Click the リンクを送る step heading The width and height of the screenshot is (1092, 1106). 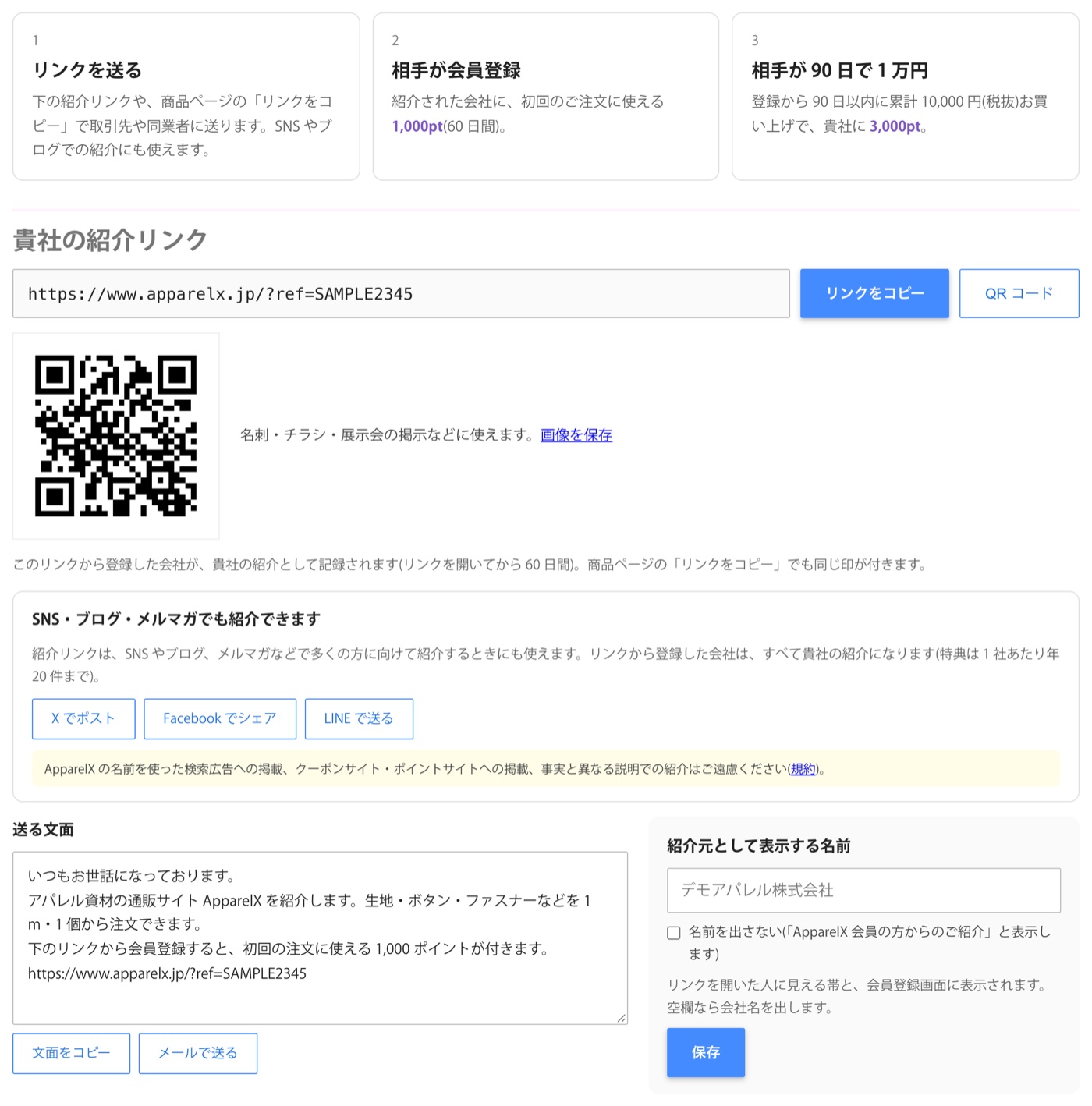click(x=87, y=70)
